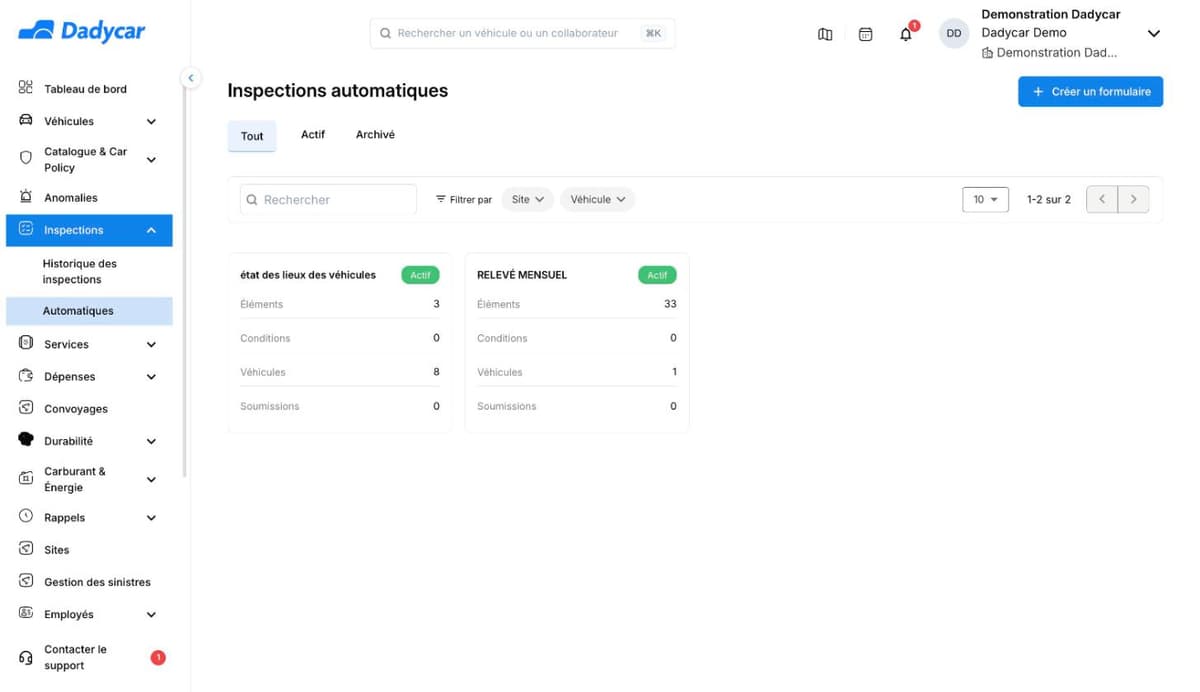Viewport: 1200px width, 692px height.
Task: Change the rows per page dropdown
Action: pos(985,200)
